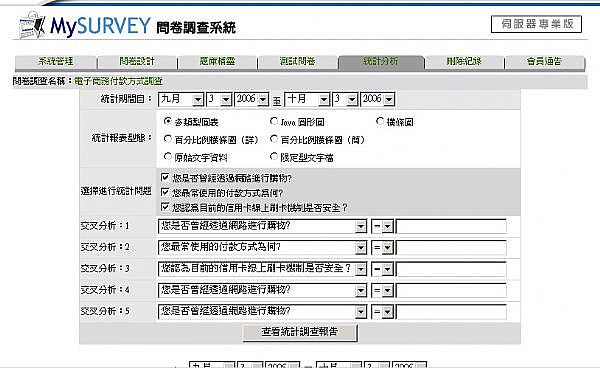Uncheck 您最常使用的付款方式為何? checkbox
Screen dimensions: 600x368
165,192
